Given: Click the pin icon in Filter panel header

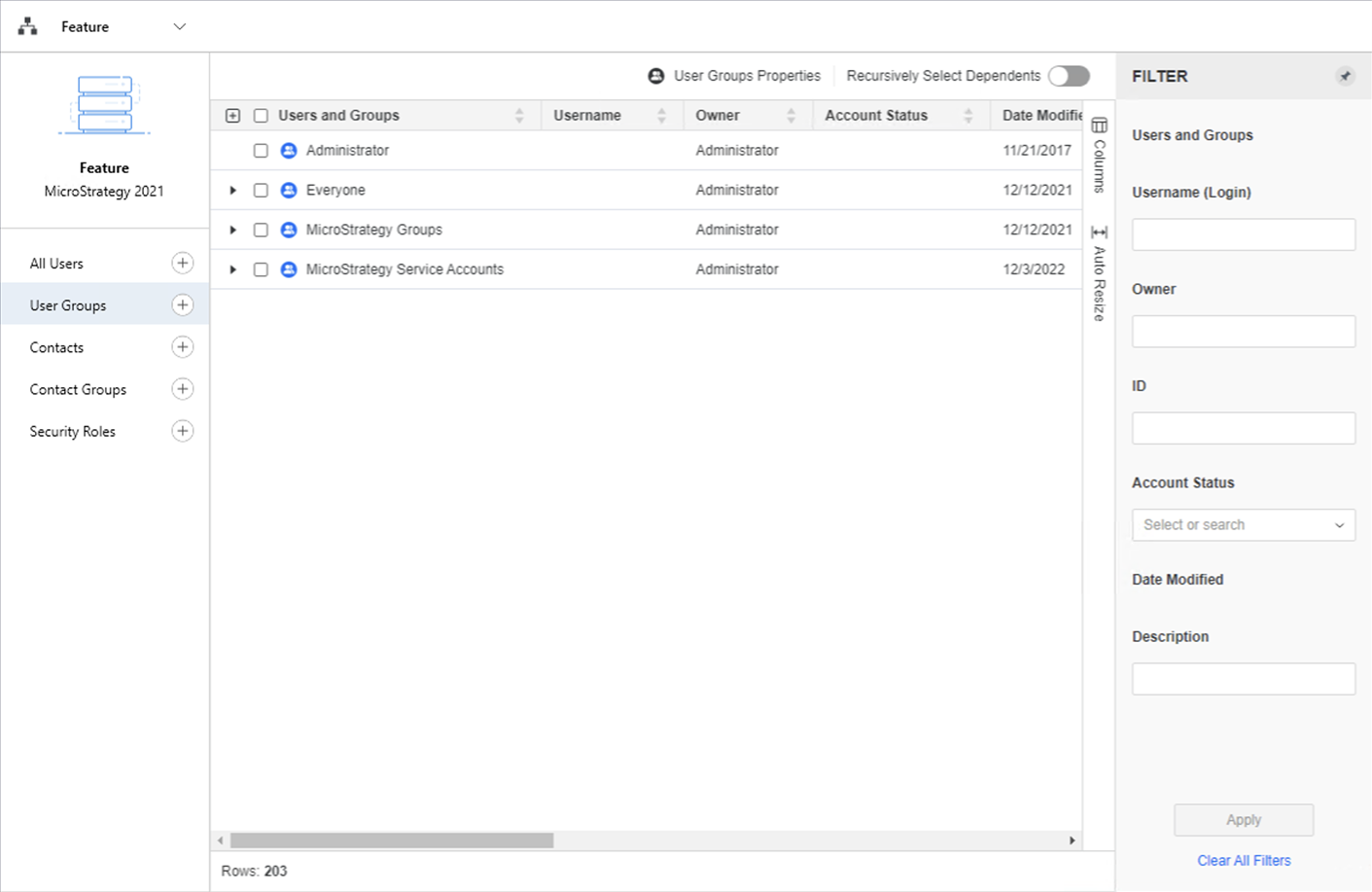Looking at the screenshot, I should 1345,76.
